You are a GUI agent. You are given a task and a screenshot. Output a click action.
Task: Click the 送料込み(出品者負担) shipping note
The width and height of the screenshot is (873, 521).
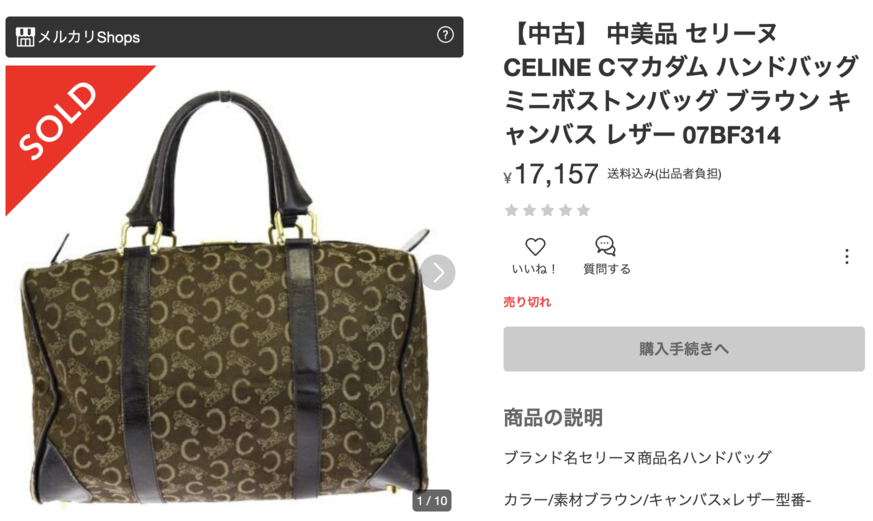click(x=664, y=174)
